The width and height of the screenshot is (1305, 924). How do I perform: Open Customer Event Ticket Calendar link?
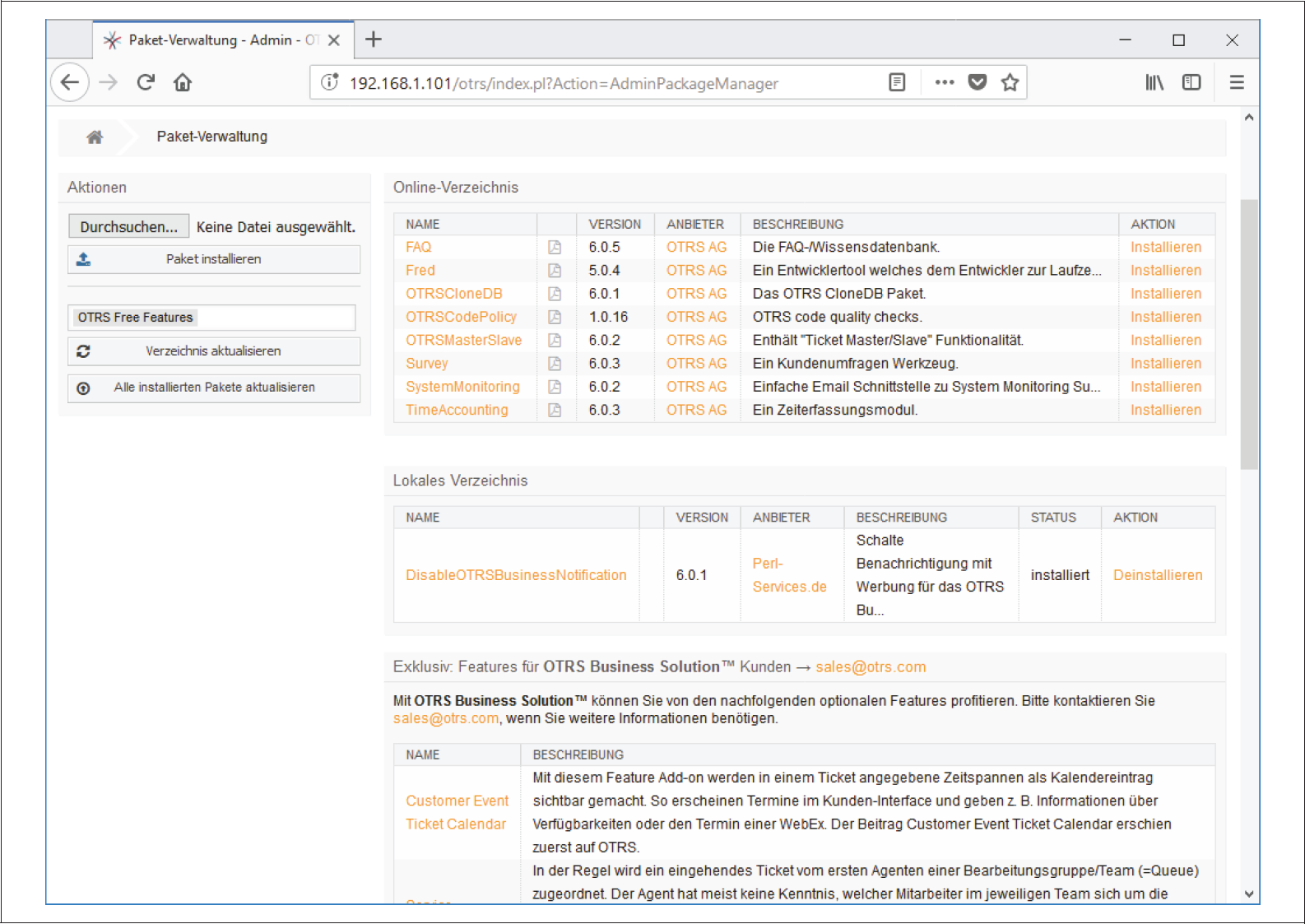pos(457,812)
